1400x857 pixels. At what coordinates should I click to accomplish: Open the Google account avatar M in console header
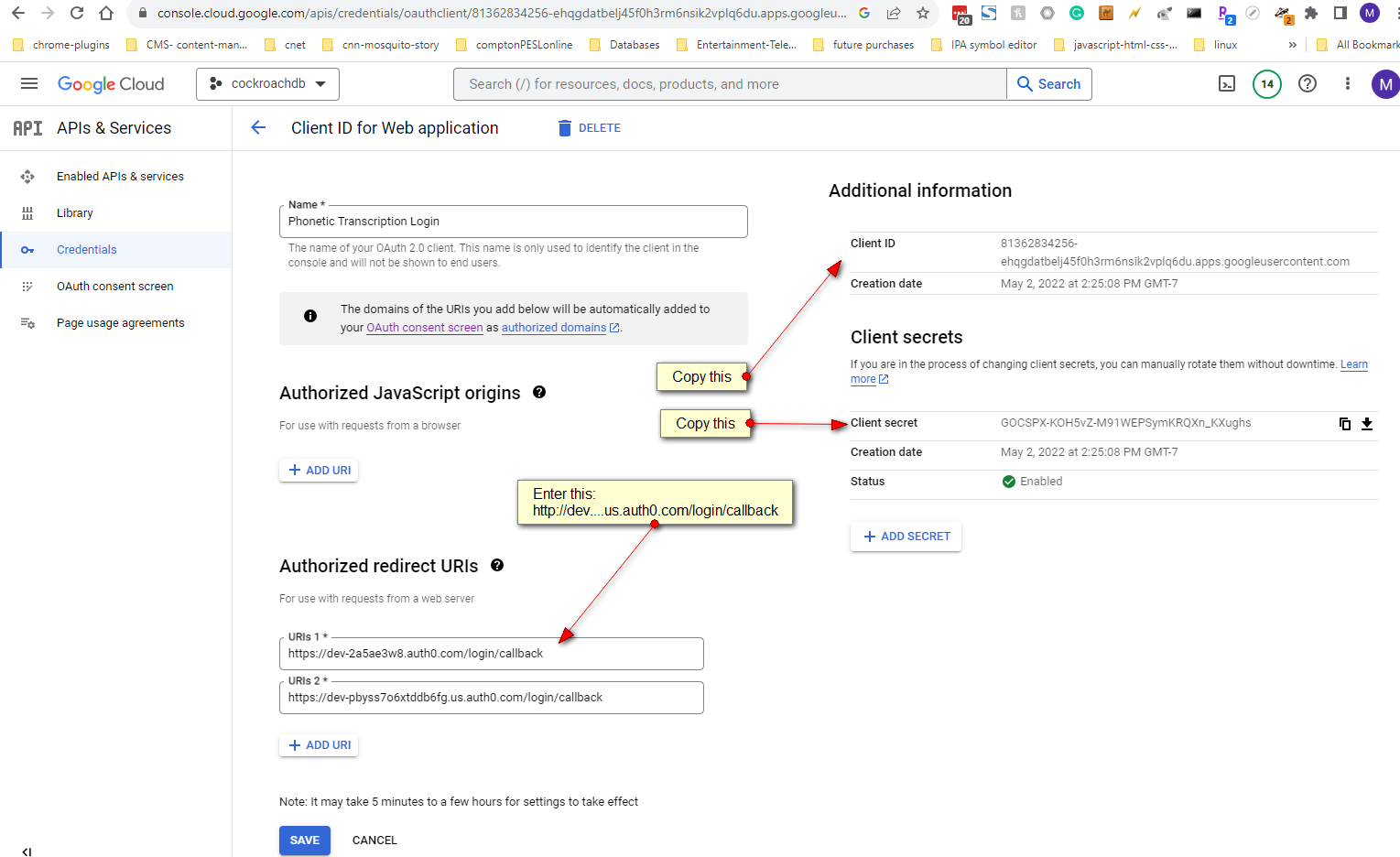pos(1385,84)
